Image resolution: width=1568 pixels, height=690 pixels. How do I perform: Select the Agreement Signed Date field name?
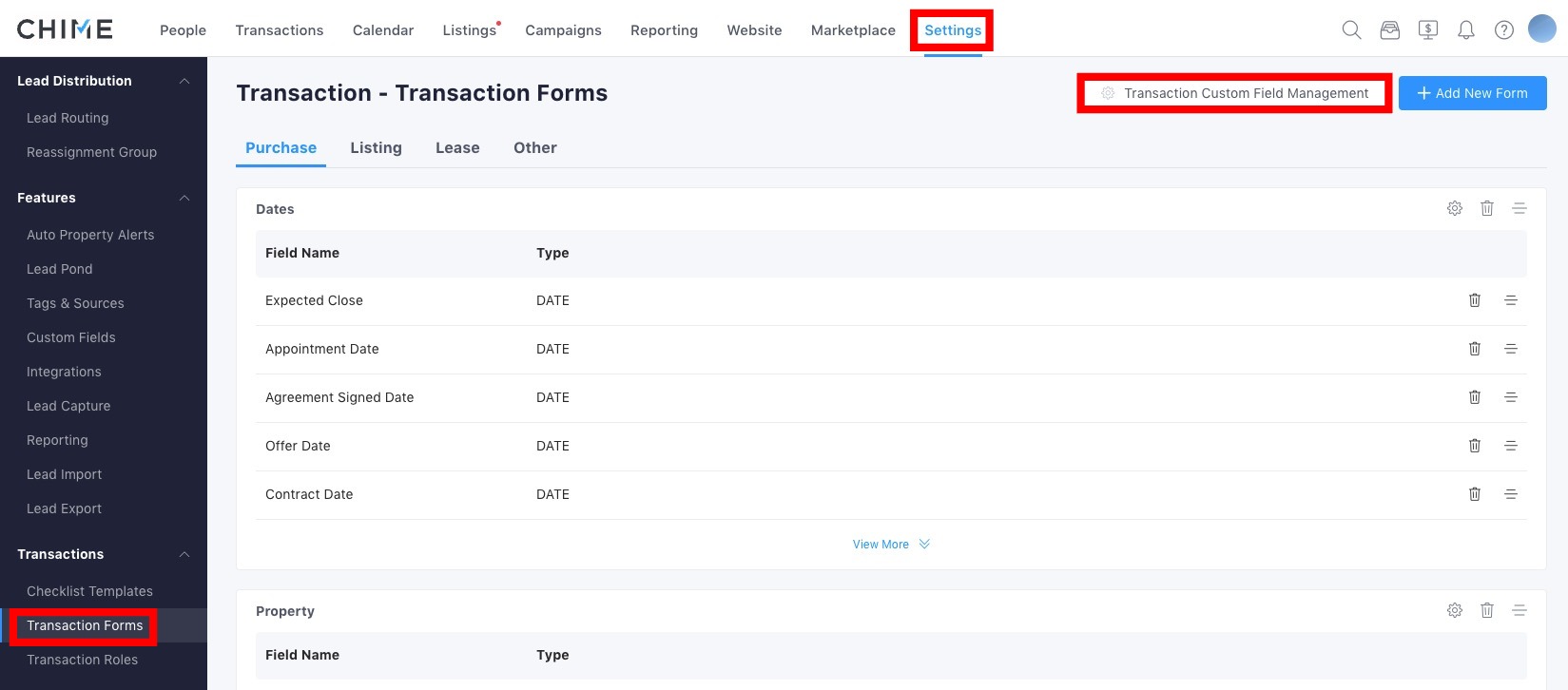(339, 397)
